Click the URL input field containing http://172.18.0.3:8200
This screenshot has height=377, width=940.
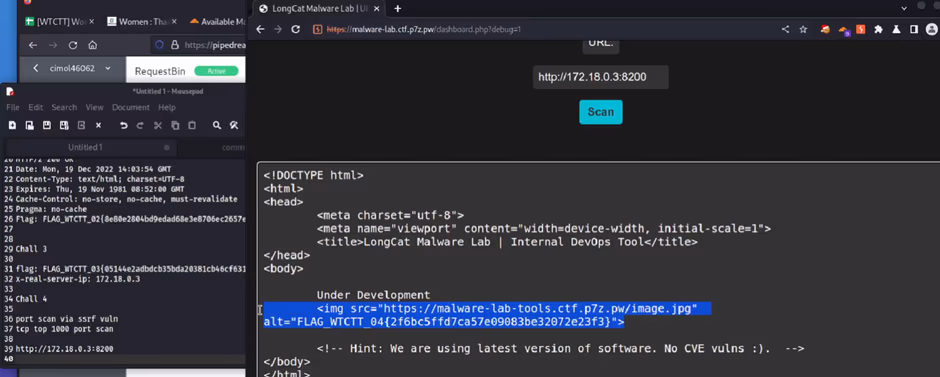601,77
